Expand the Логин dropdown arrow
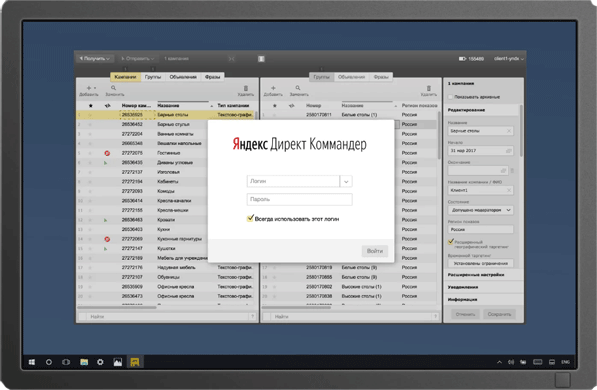Viewport: 597px width, 390px height. (x=346, y=181)
